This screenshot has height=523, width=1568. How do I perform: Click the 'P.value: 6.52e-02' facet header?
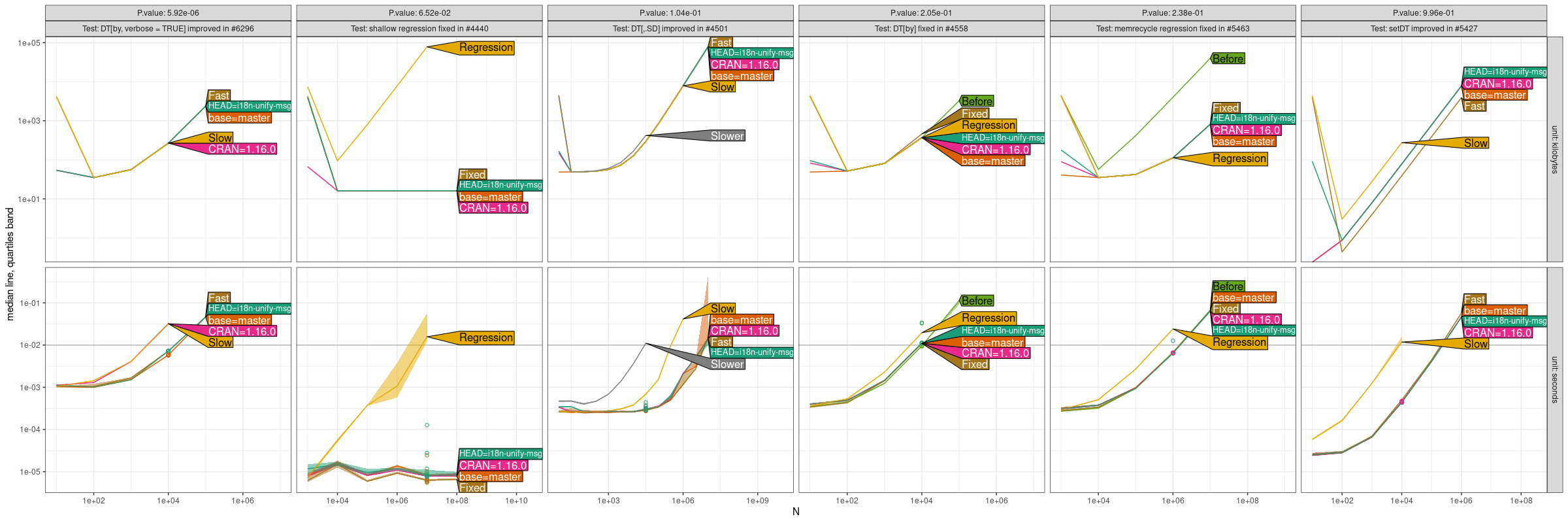pos(419,13)
